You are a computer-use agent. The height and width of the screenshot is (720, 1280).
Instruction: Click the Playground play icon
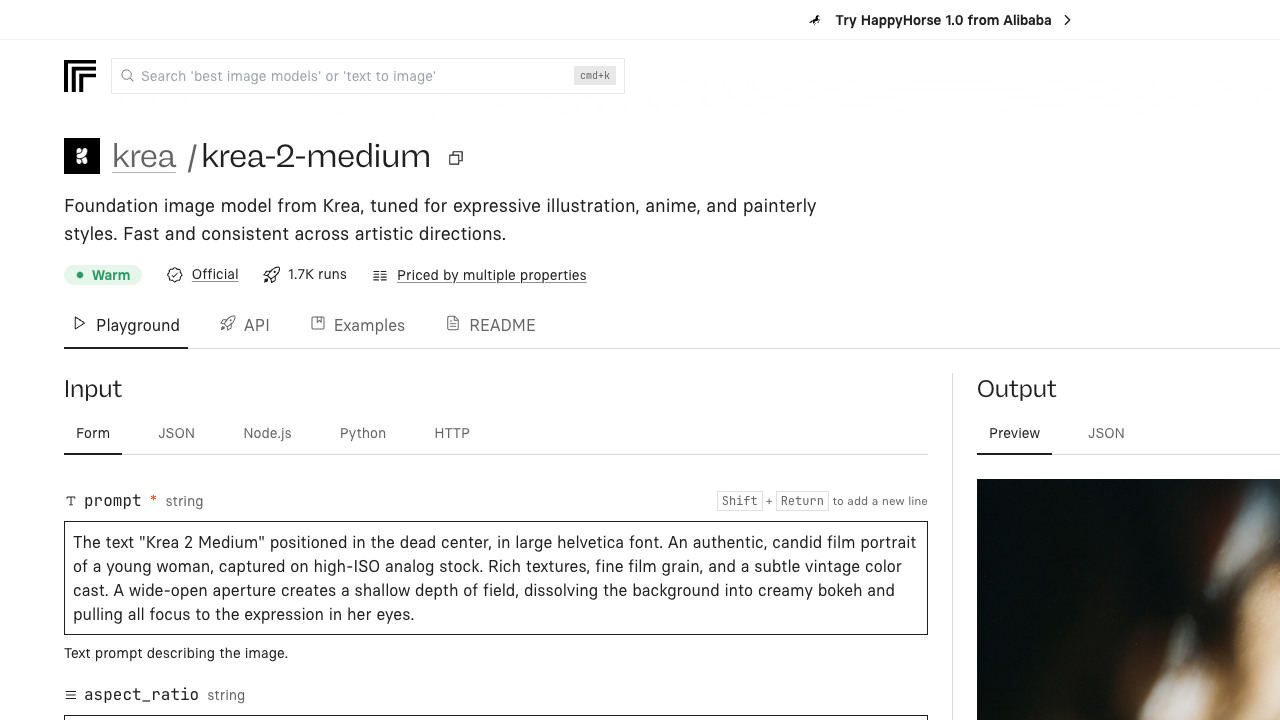click(80, 324)
